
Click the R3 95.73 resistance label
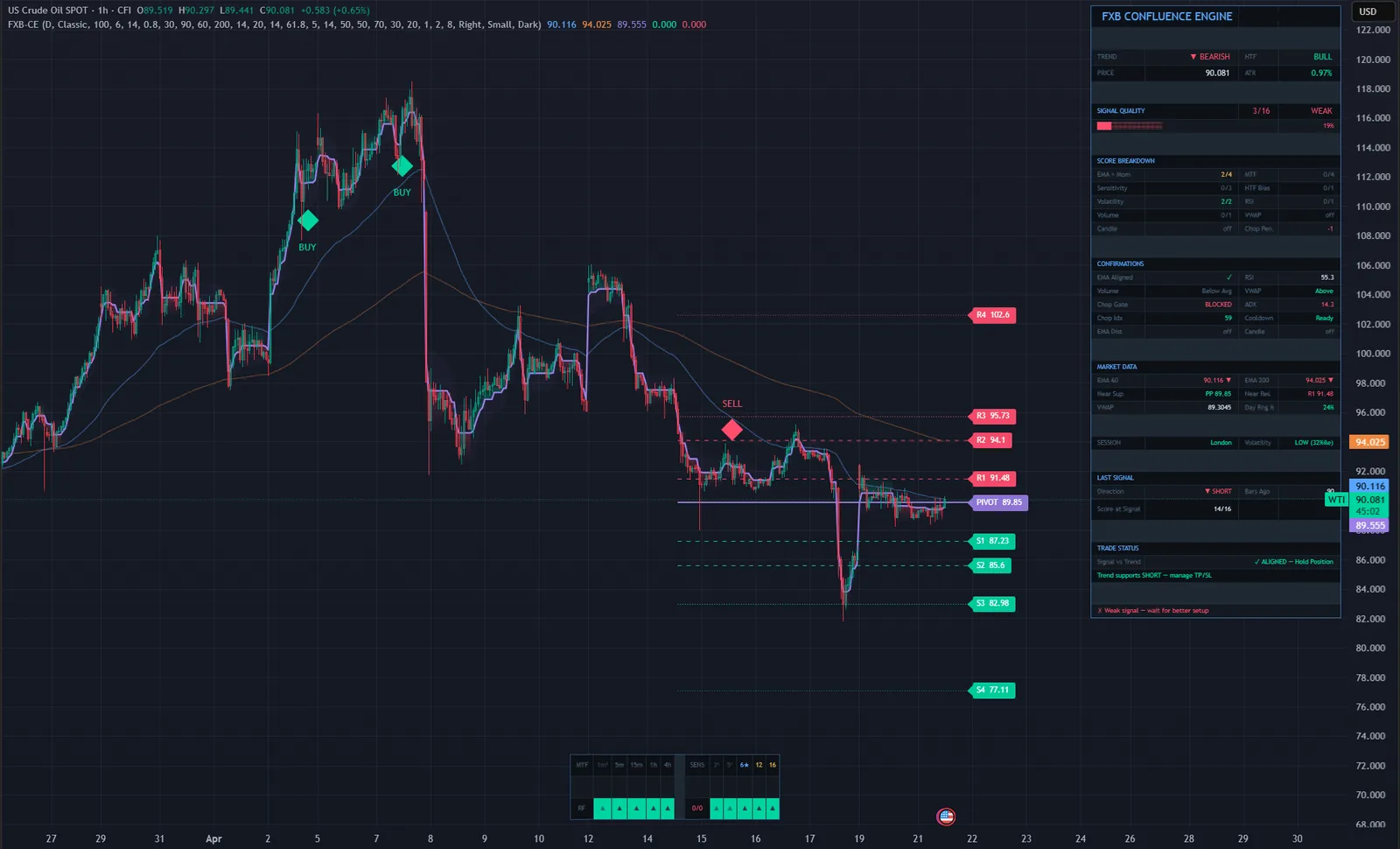[x=993, y=416]
